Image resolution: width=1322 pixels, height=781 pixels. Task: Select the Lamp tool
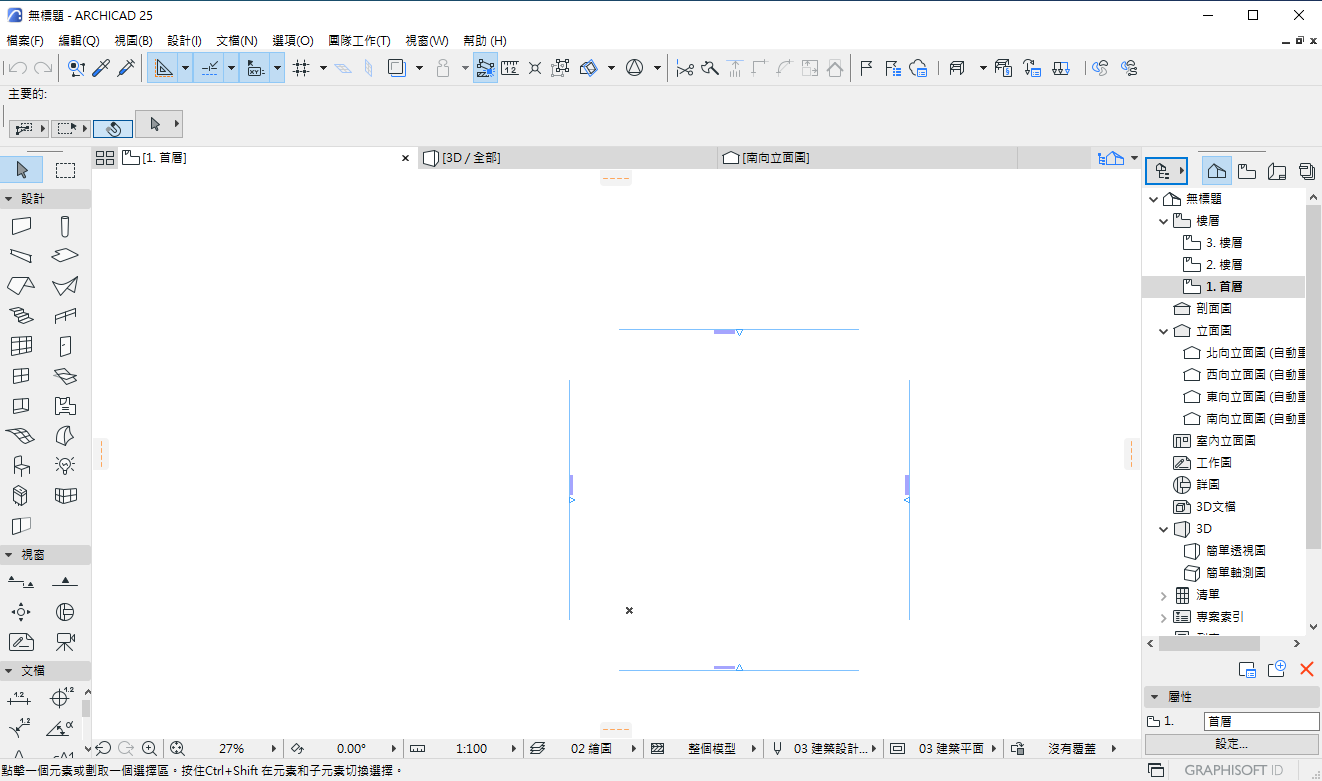click(65, 465)
